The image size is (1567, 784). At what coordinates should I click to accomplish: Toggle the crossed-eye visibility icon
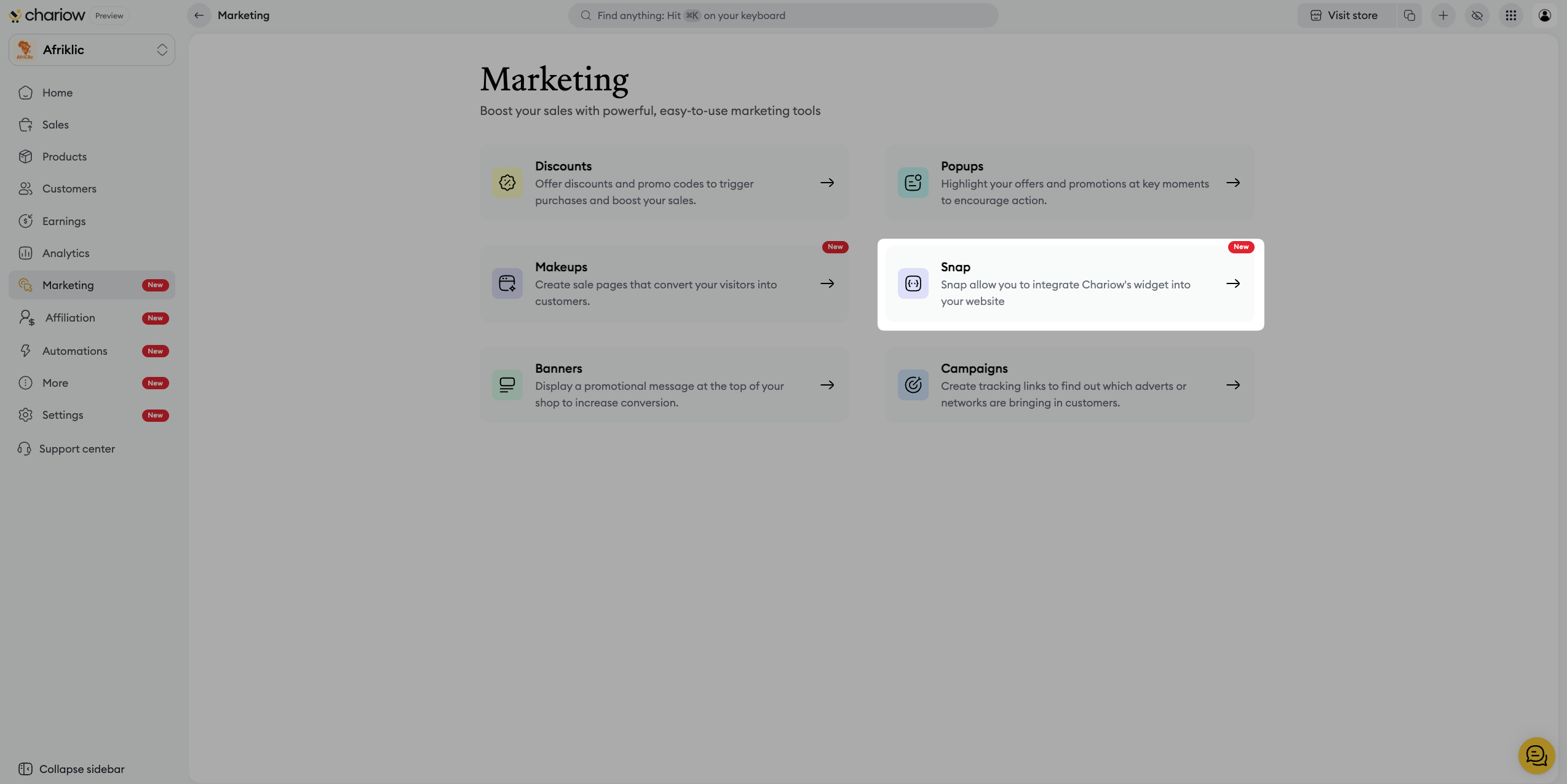[1477, 15]
